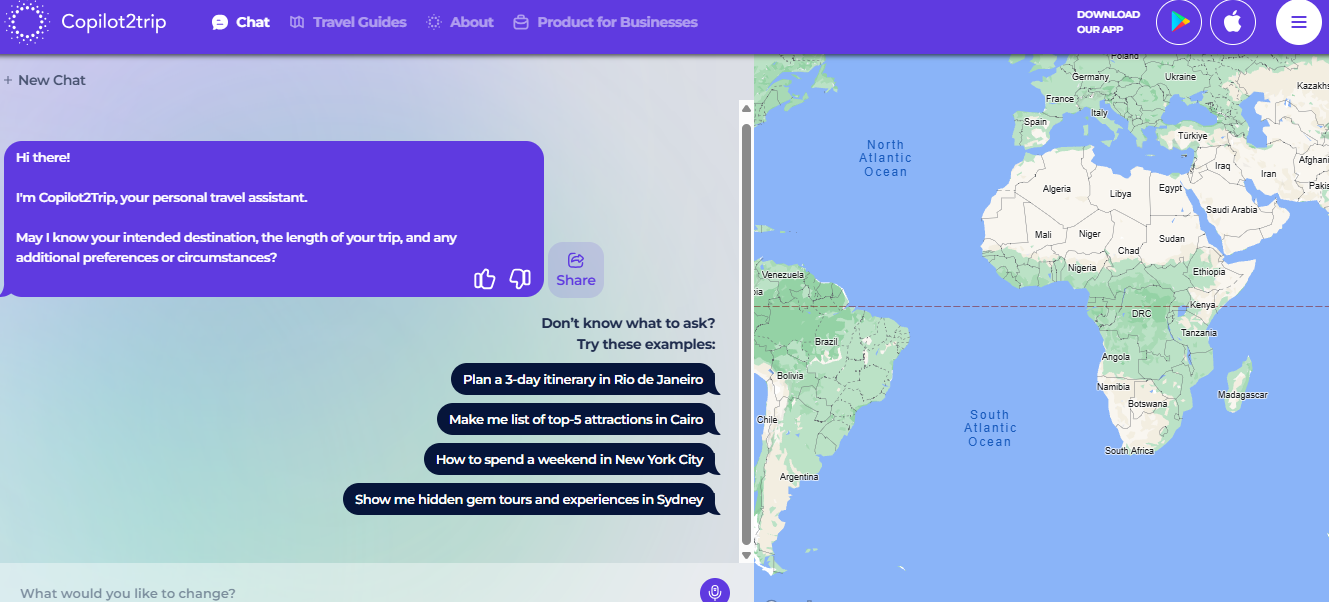Click 'Bolivia' on the map

click(x=790, y=375)
